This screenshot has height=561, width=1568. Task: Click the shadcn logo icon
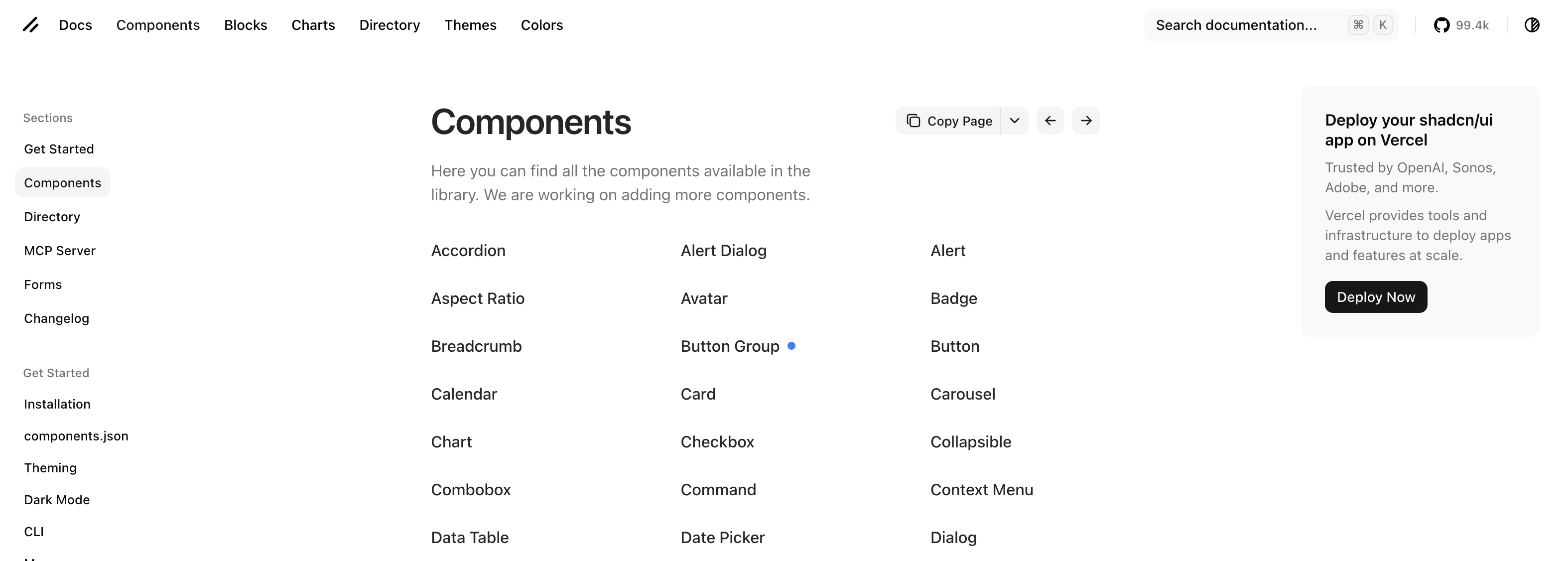30,25
